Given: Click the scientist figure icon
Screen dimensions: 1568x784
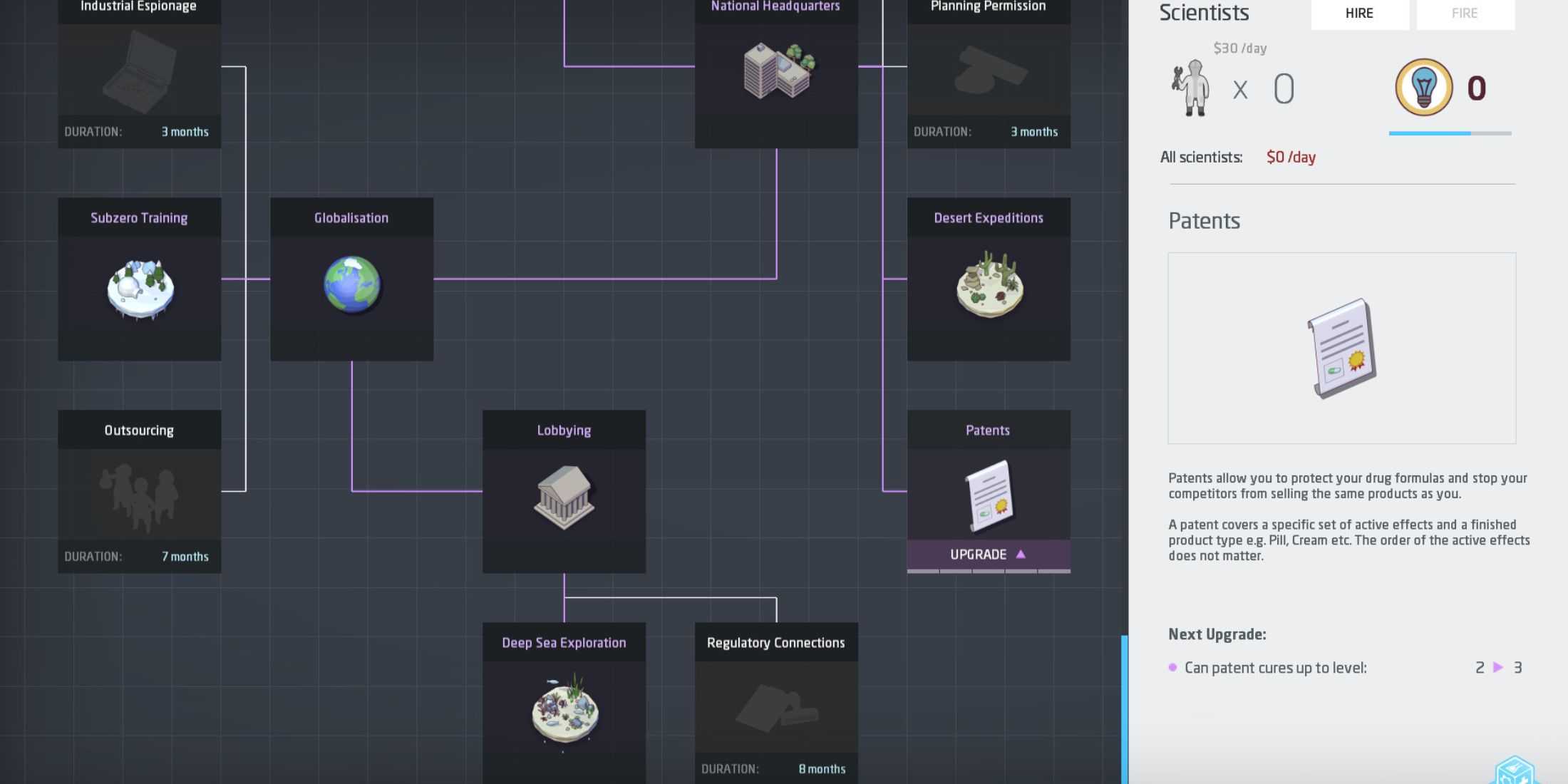Looking at the screenshot, I should point(1191,88).
